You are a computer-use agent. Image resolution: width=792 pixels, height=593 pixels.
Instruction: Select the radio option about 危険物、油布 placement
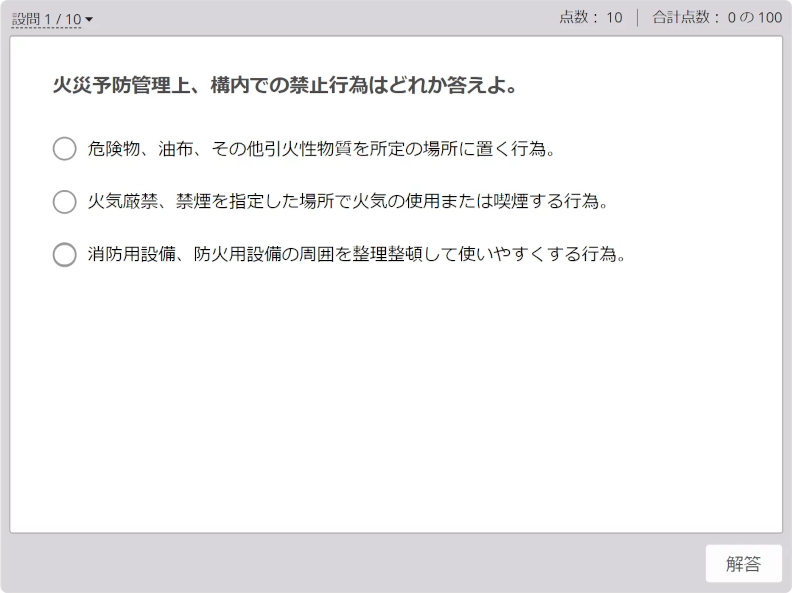pyautogui.click(x=65, y=149)
